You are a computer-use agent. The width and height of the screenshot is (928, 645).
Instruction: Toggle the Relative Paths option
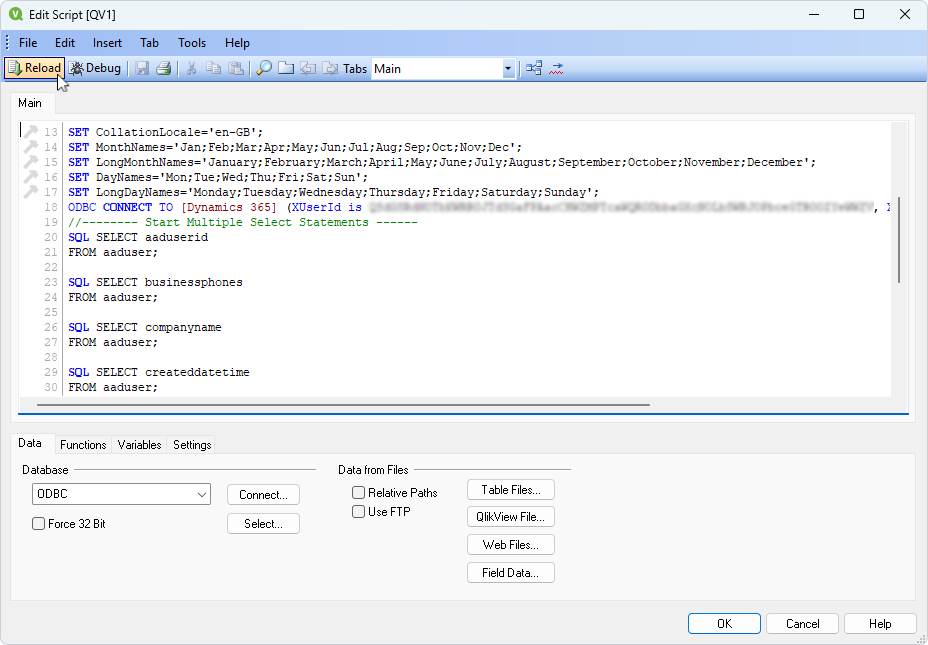click(358, 492)
